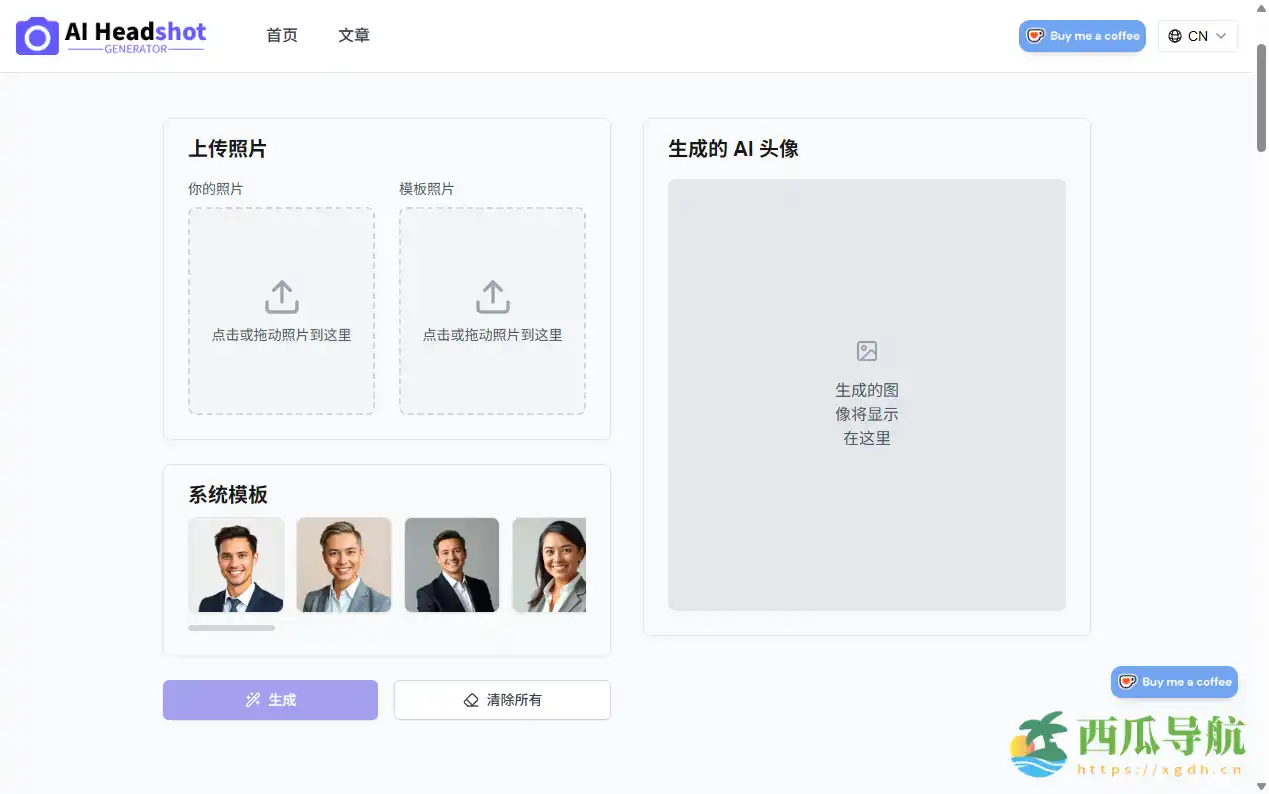Click the scroll indicator under system templates
The width and height of the screenshot is (1269, 794).
point(232,628)
